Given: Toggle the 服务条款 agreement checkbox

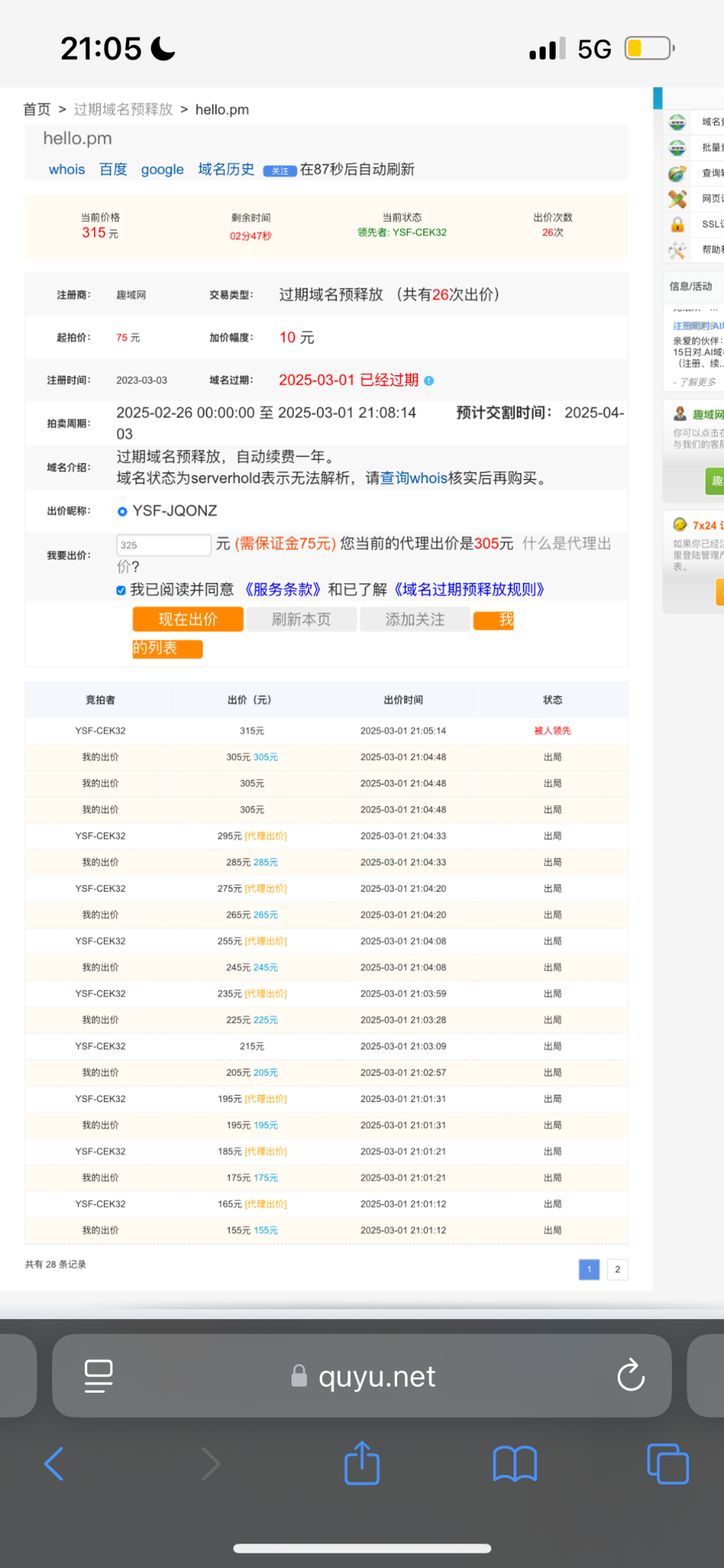Looking at the screenshot, I should pyautogui.click(x=121, y=590).
